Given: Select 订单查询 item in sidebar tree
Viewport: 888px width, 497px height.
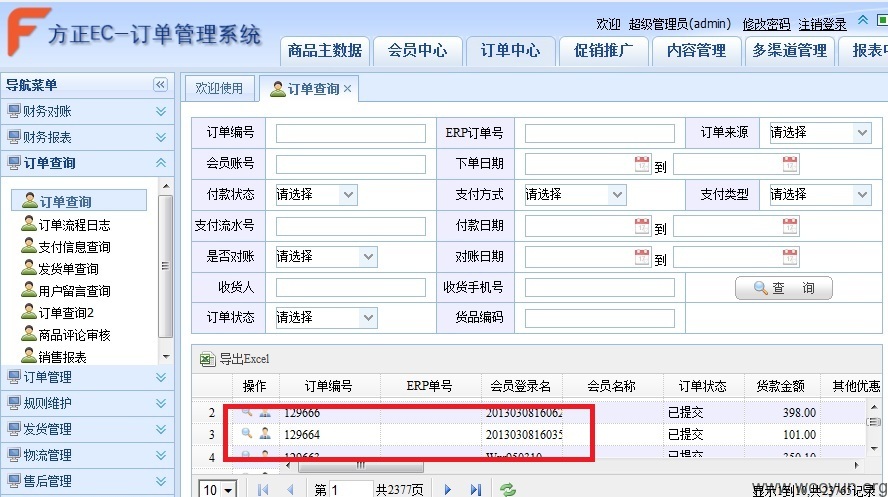Looking at the screenshot, I should click(79, 201).
